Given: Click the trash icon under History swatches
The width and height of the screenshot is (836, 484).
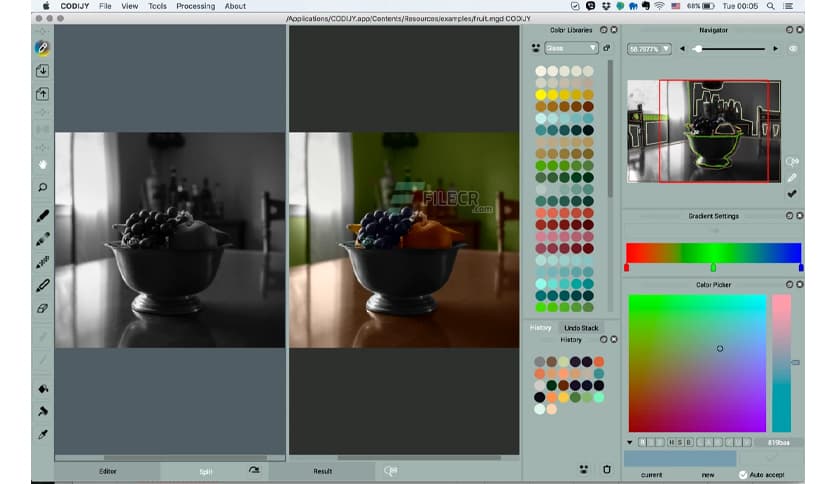Looking at the screenshot, I should (x=607, y=469).
